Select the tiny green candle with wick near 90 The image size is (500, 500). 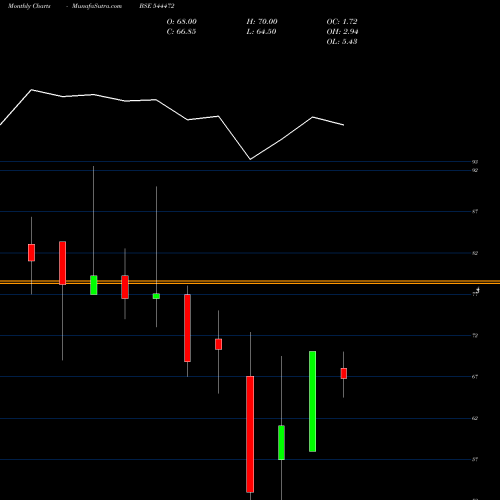156,296
